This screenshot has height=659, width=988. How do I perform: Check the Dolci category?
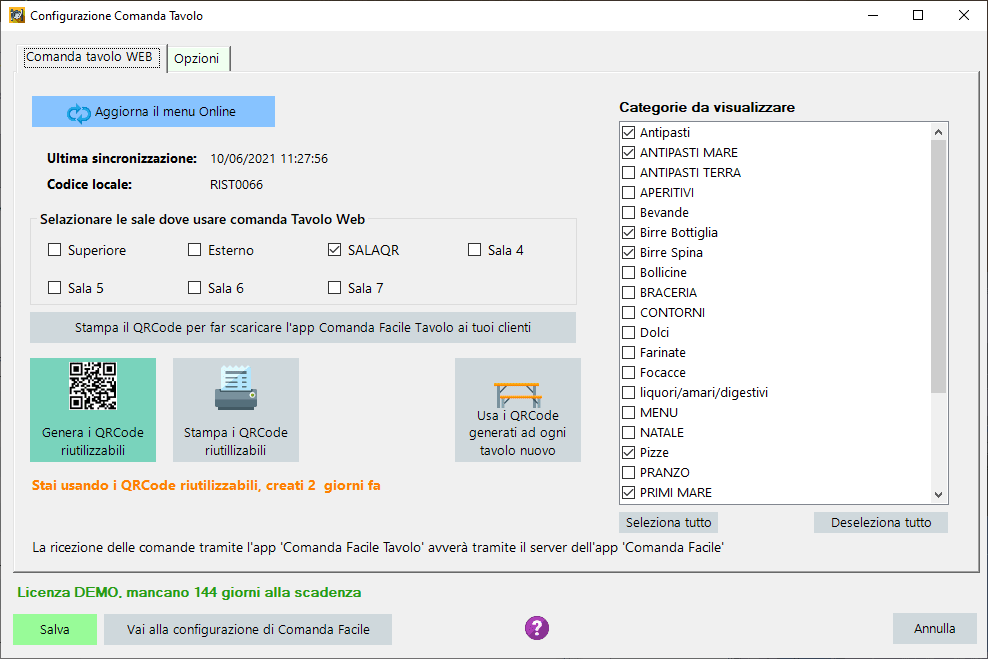click(628, 333)
